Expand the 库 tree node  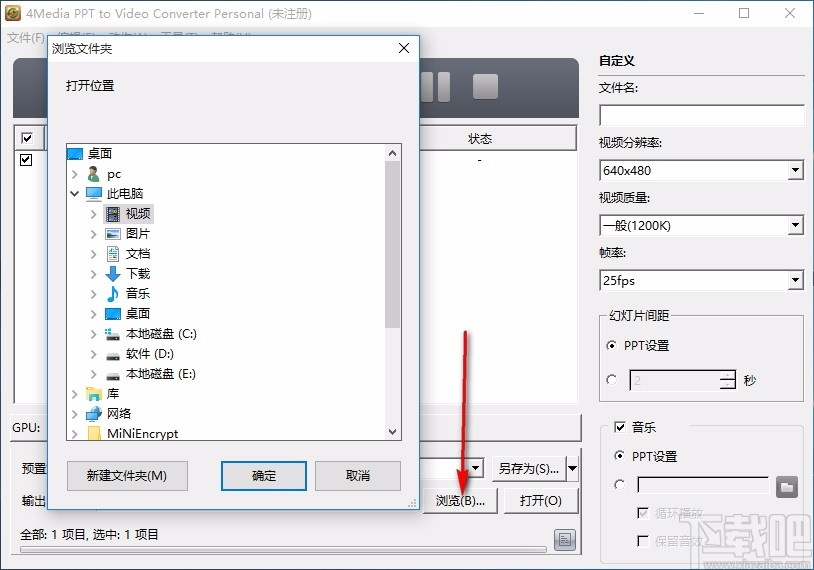point(75,394)
